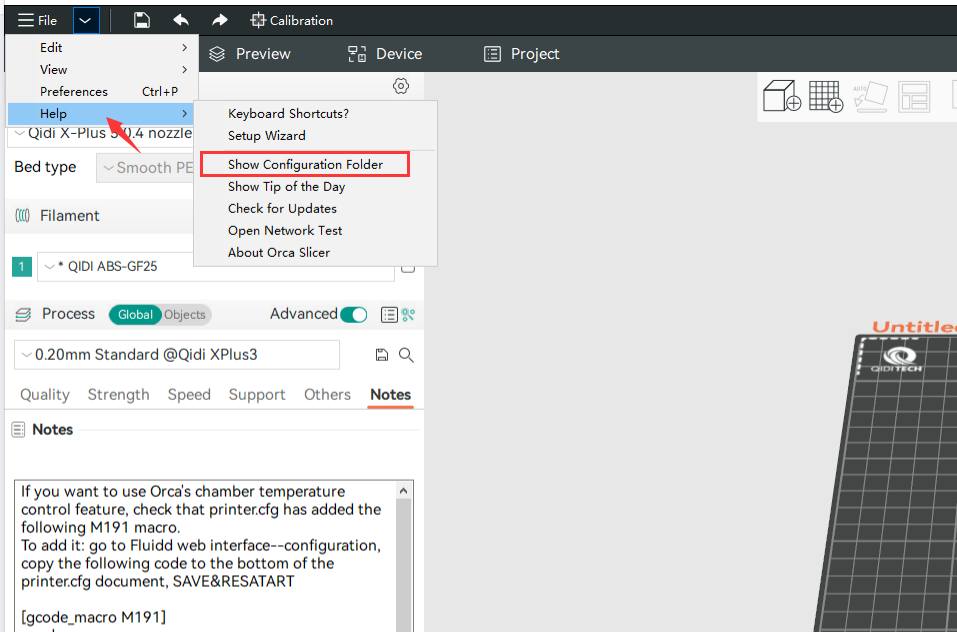957x632 pixels.
Task: Toggle the Advanced mode switch
Action: (x=354, y=314)
